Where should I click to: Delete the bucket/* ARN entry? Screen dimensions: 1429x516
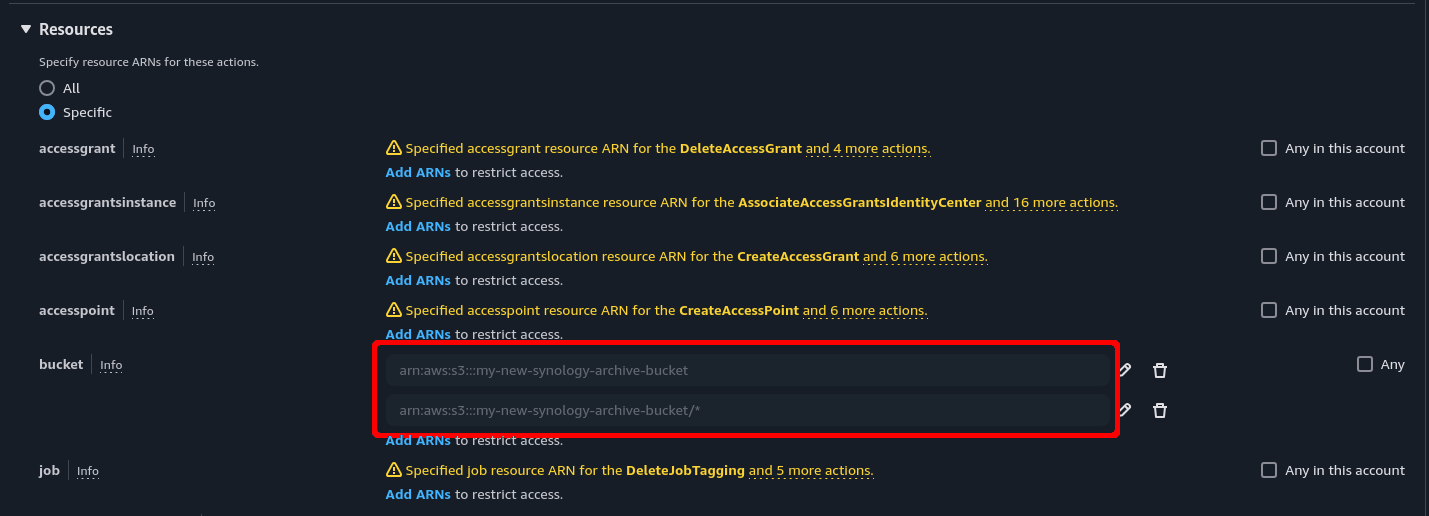click(1160, 410)
